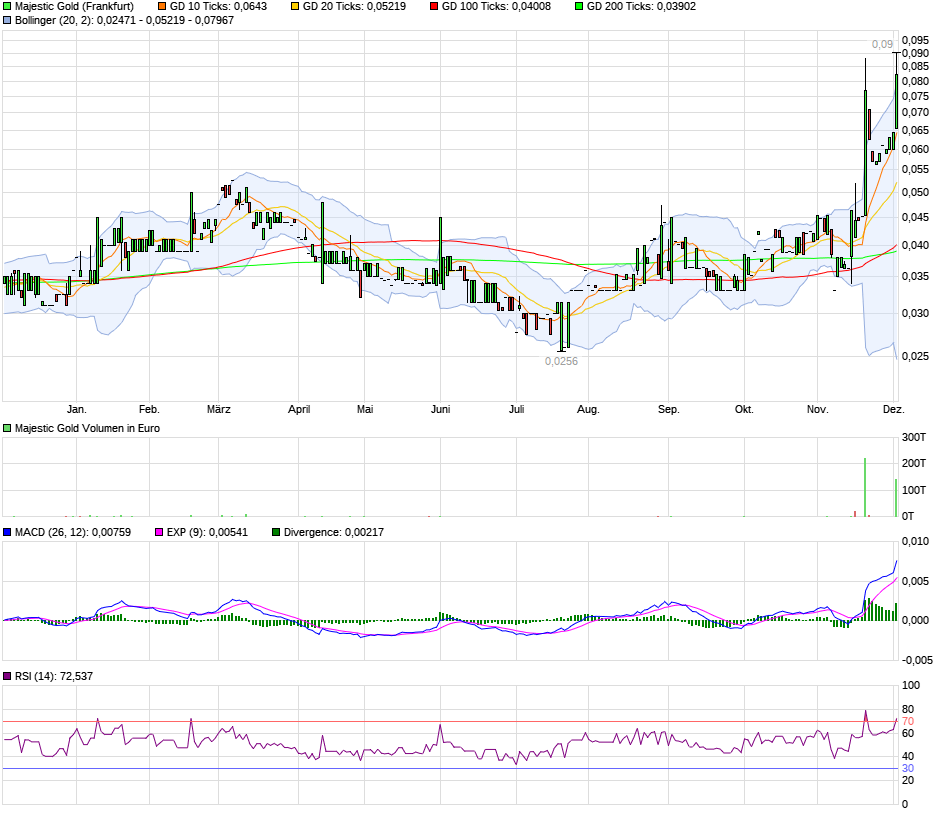The image size is (940, 814).
Task: Click the yellow GD 20 Ticks legend swatch
Action: point(295,7)
